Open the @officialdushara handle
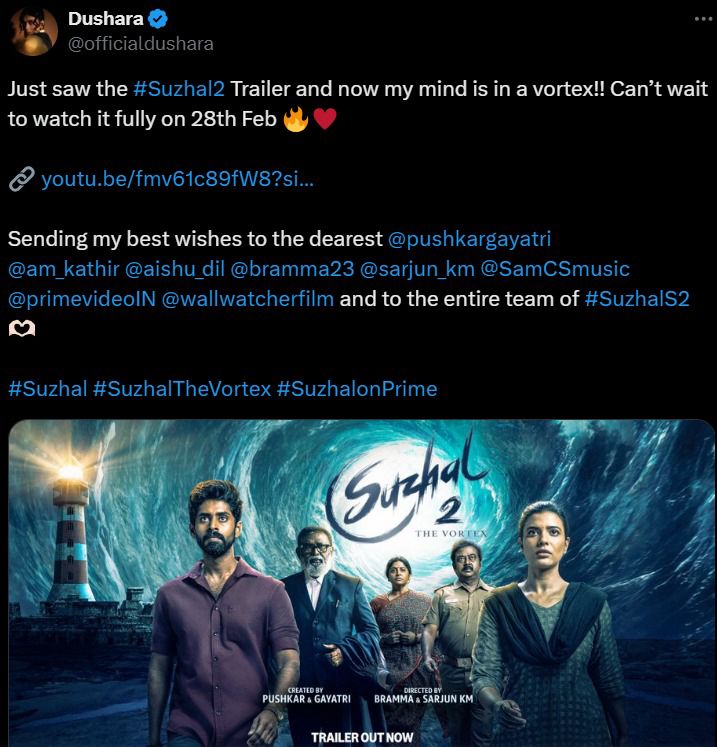 click(141, 44)
